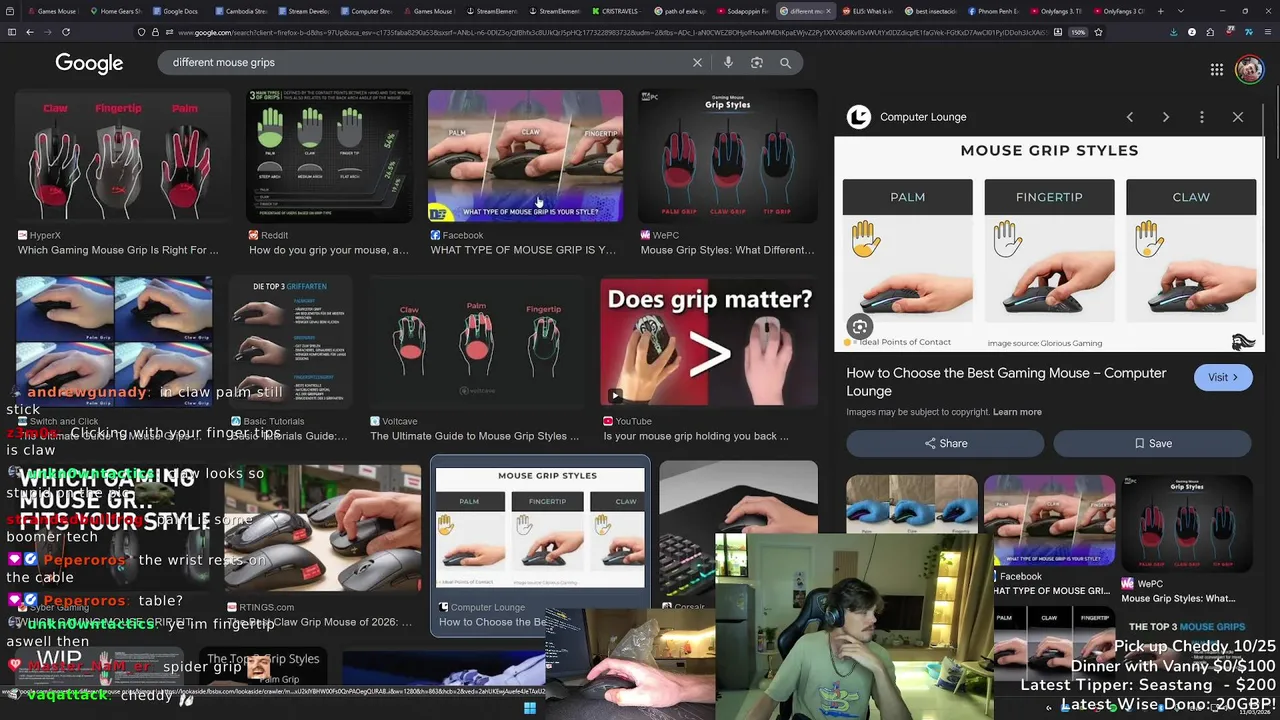The width and height of the screenshot is (1280, 720).
Task: Click the Computer Lounge source logo
Action: (859, 117)
